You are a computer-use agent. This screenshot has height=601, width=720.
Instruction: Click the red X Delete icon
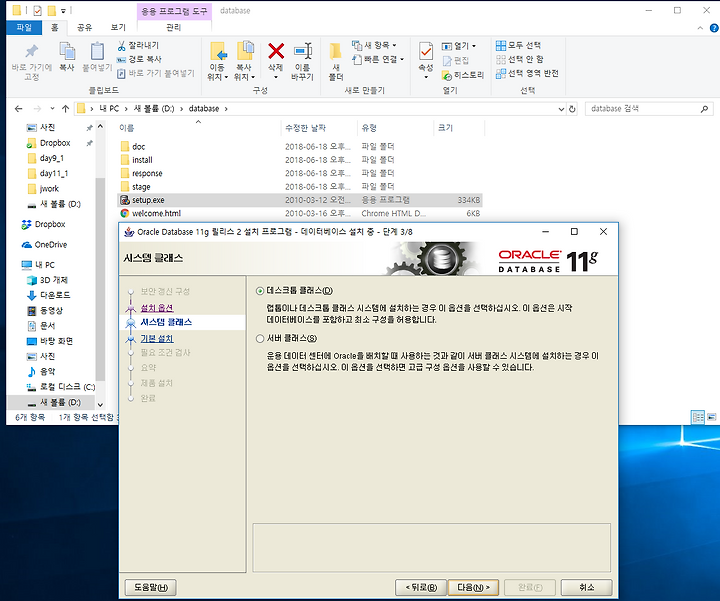point(276,51)
